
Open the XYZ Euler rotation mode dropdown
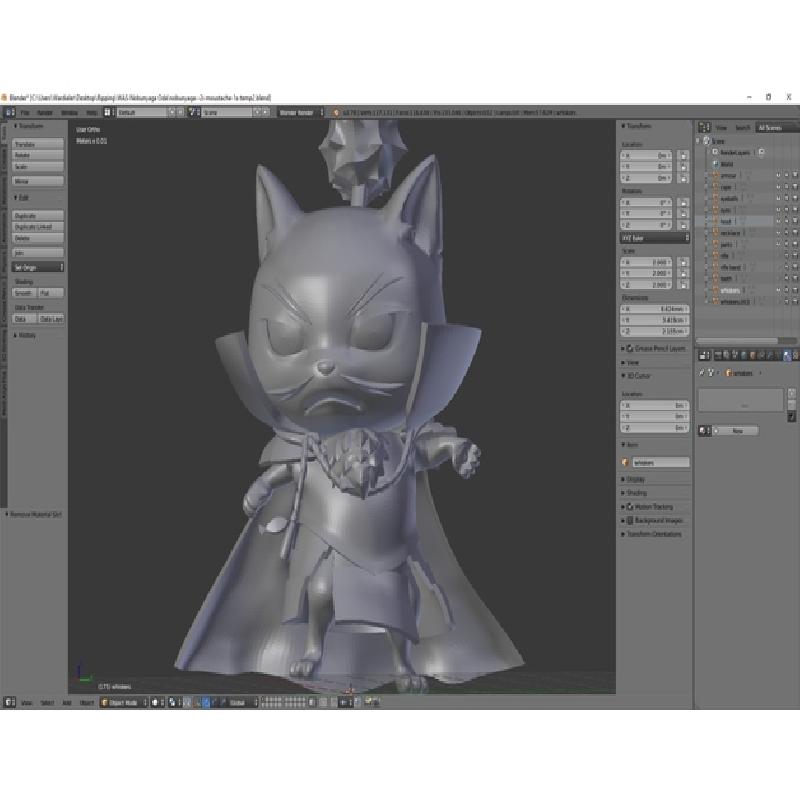point(655,238)
